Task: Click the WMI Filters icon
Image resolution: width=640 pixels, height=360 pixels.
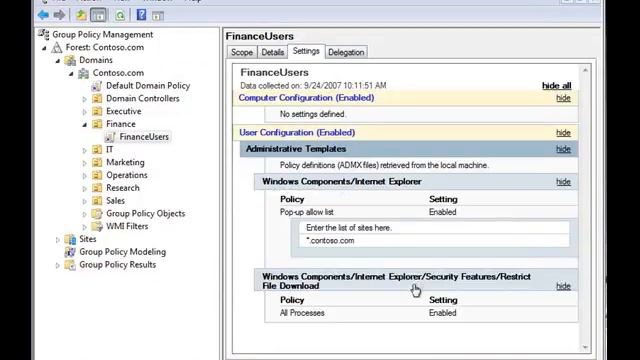Action: click(97, 226)
